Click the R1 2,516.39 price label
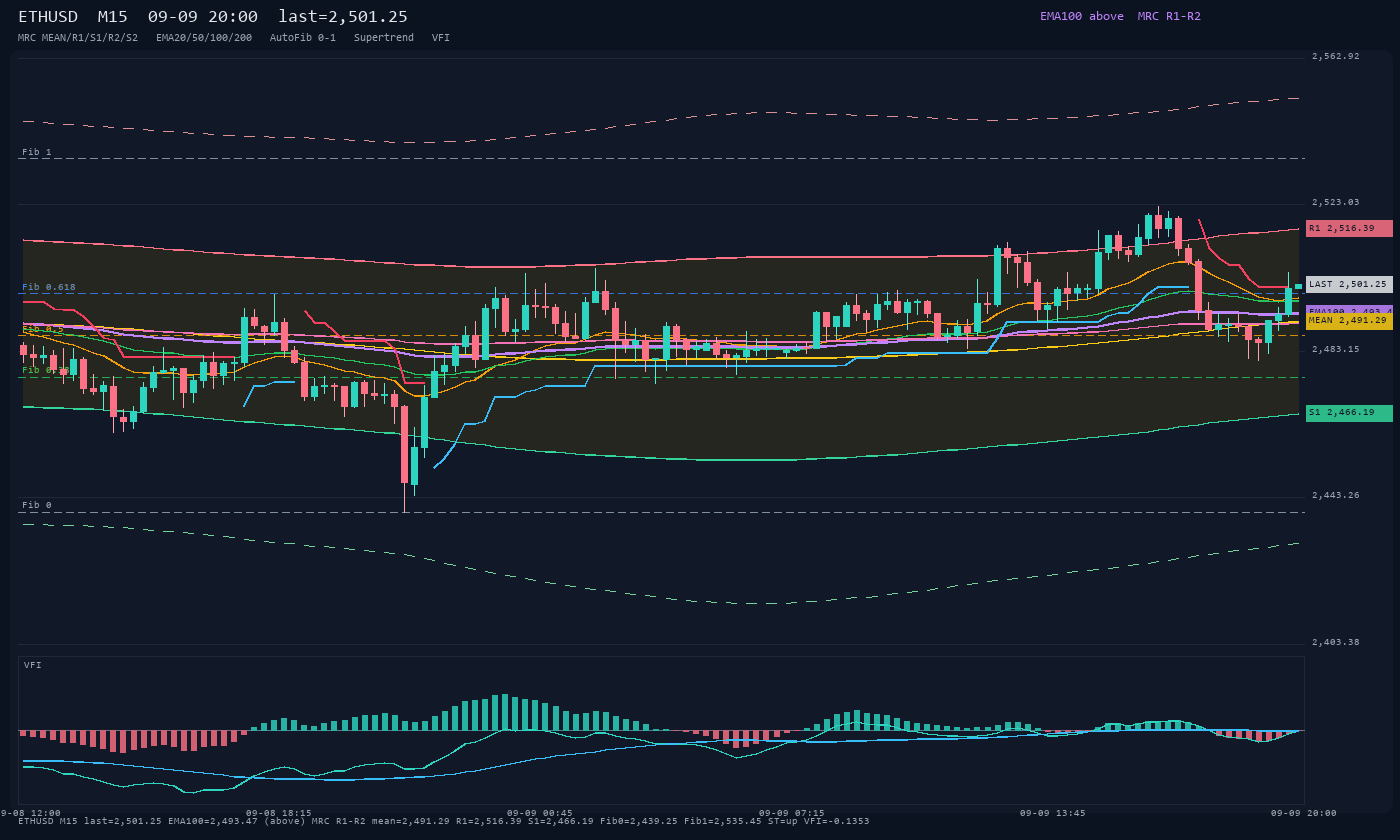This screenshot has height=840, width=1400. tap(1349, 228)
